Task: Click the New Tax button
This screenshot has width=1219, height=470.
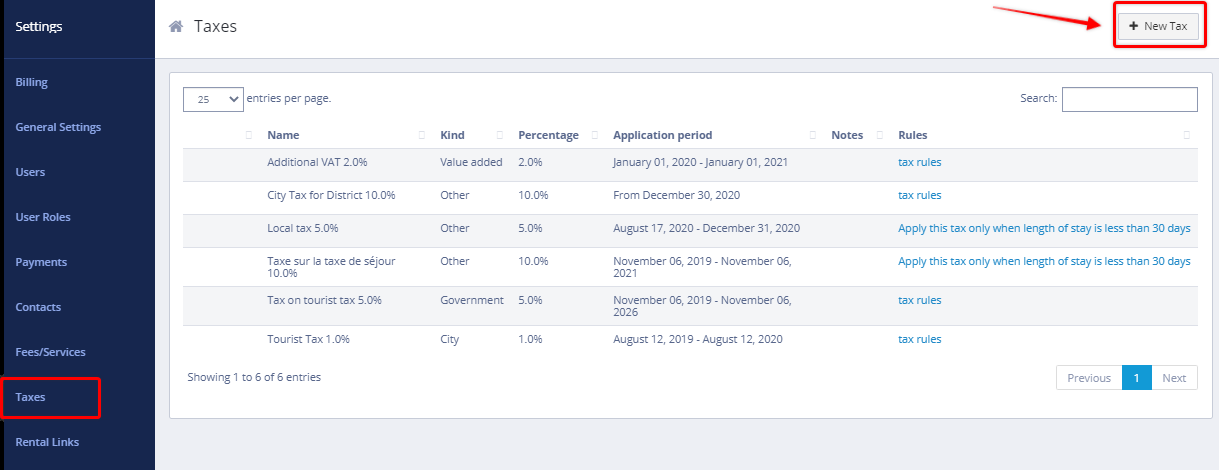Action: tap(1157, 27)
